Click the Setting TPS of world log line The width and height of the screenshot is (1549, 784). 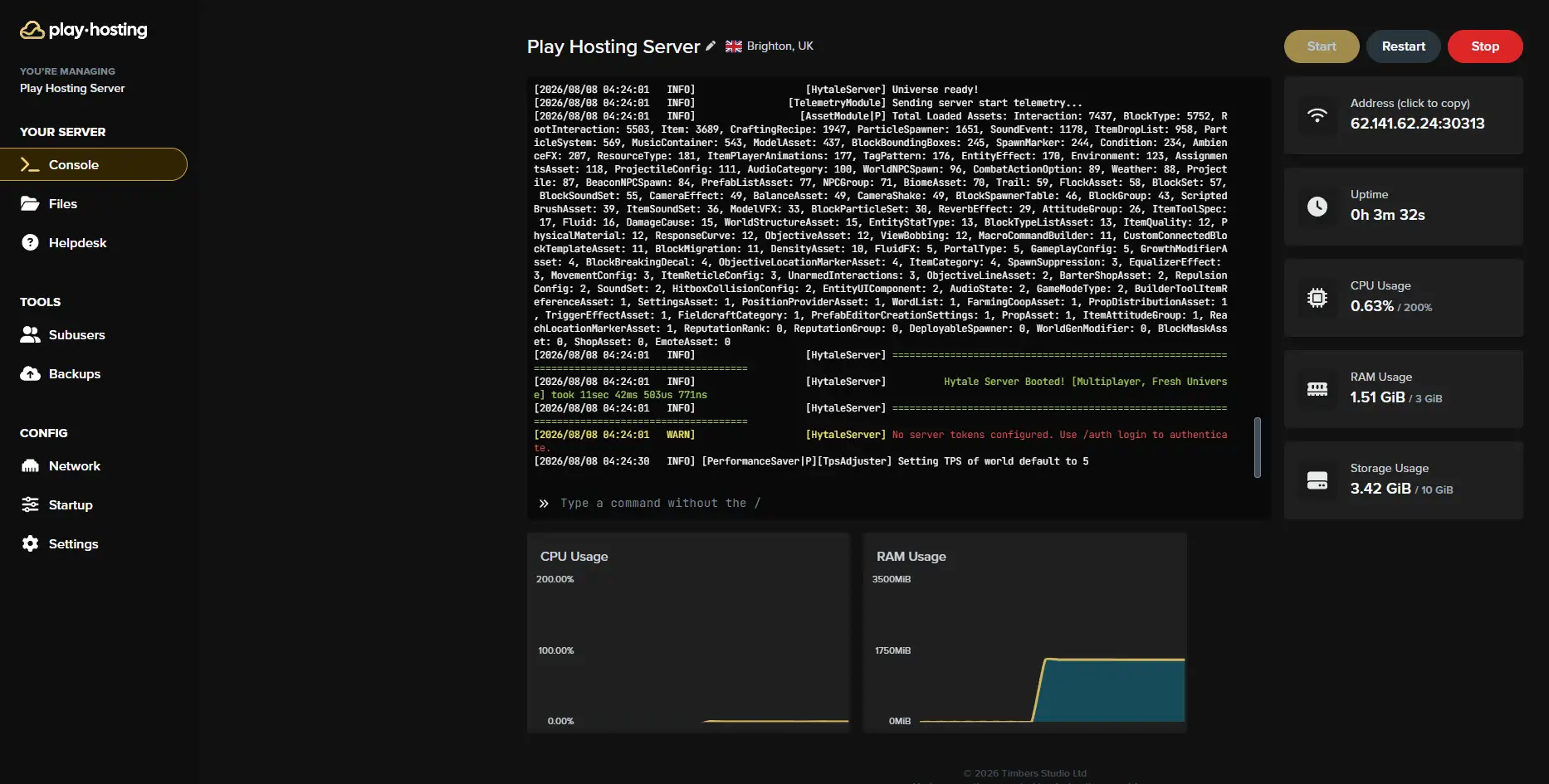(811, 461)
